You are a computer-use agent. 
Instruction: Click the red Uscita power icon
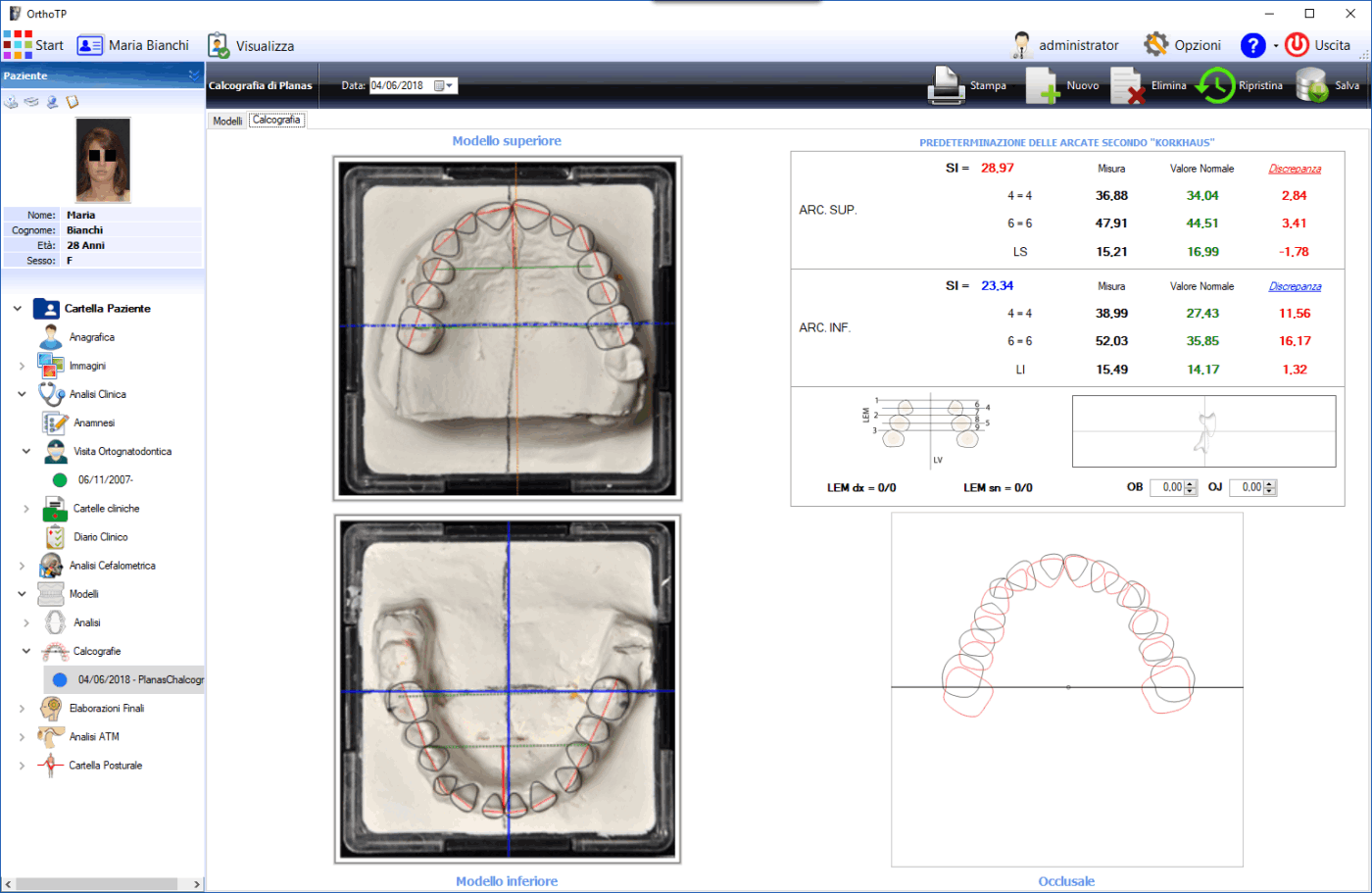pos(1298,44)
